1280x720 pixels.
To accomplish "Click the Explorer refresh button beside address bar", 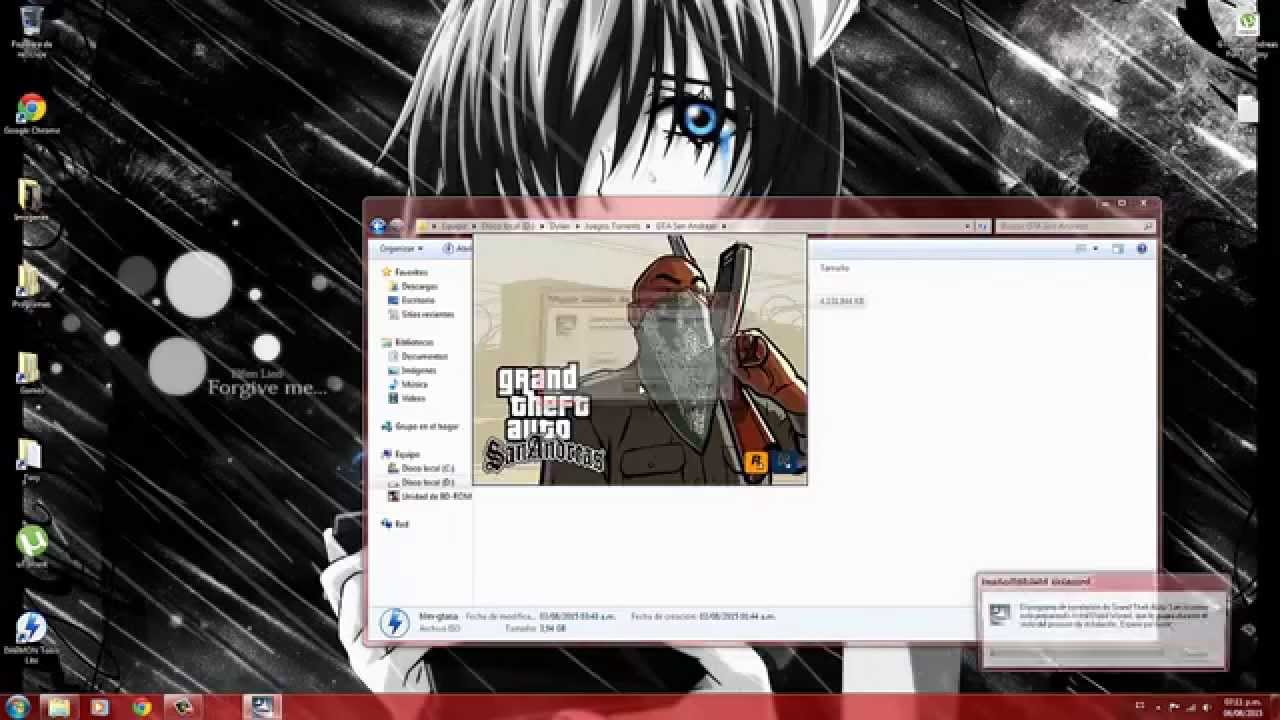I will click(982, 226).
